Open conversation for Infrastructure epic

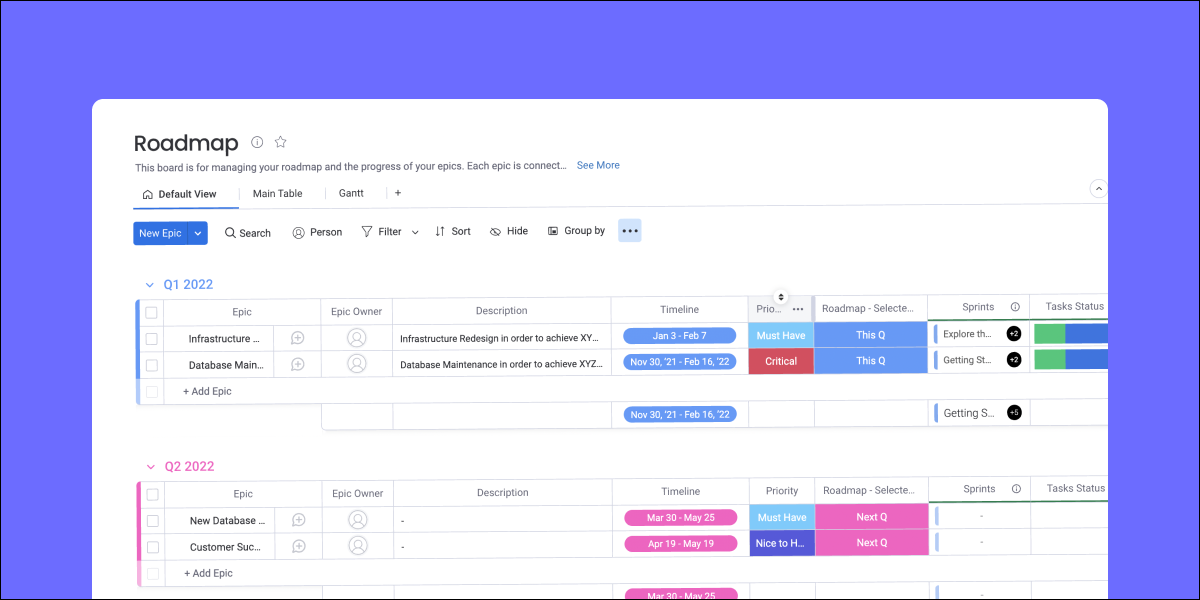click(297, 338)
